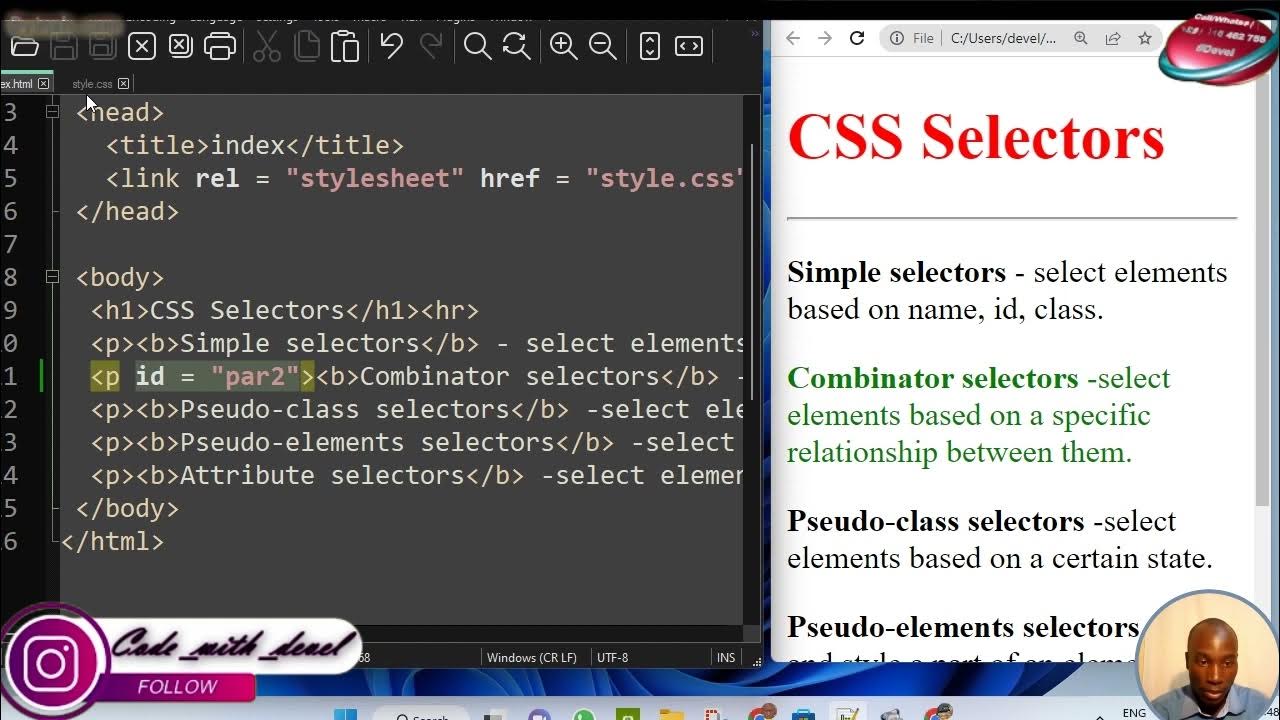Click the red CSS Selectors heading in browser
Image resolution: width=1280 pixels, height=720 pixels.
tap(976, 137)
